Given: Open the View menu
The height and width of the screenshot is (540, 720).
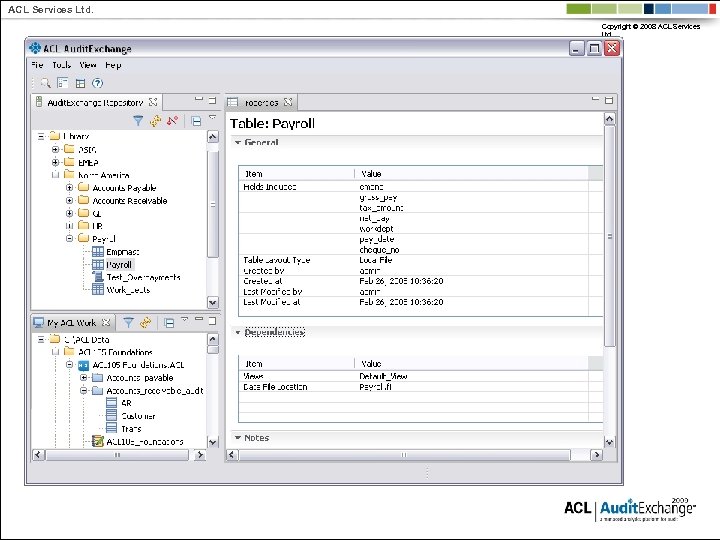Looking at the screenshot, I should [x=88, y=65].
